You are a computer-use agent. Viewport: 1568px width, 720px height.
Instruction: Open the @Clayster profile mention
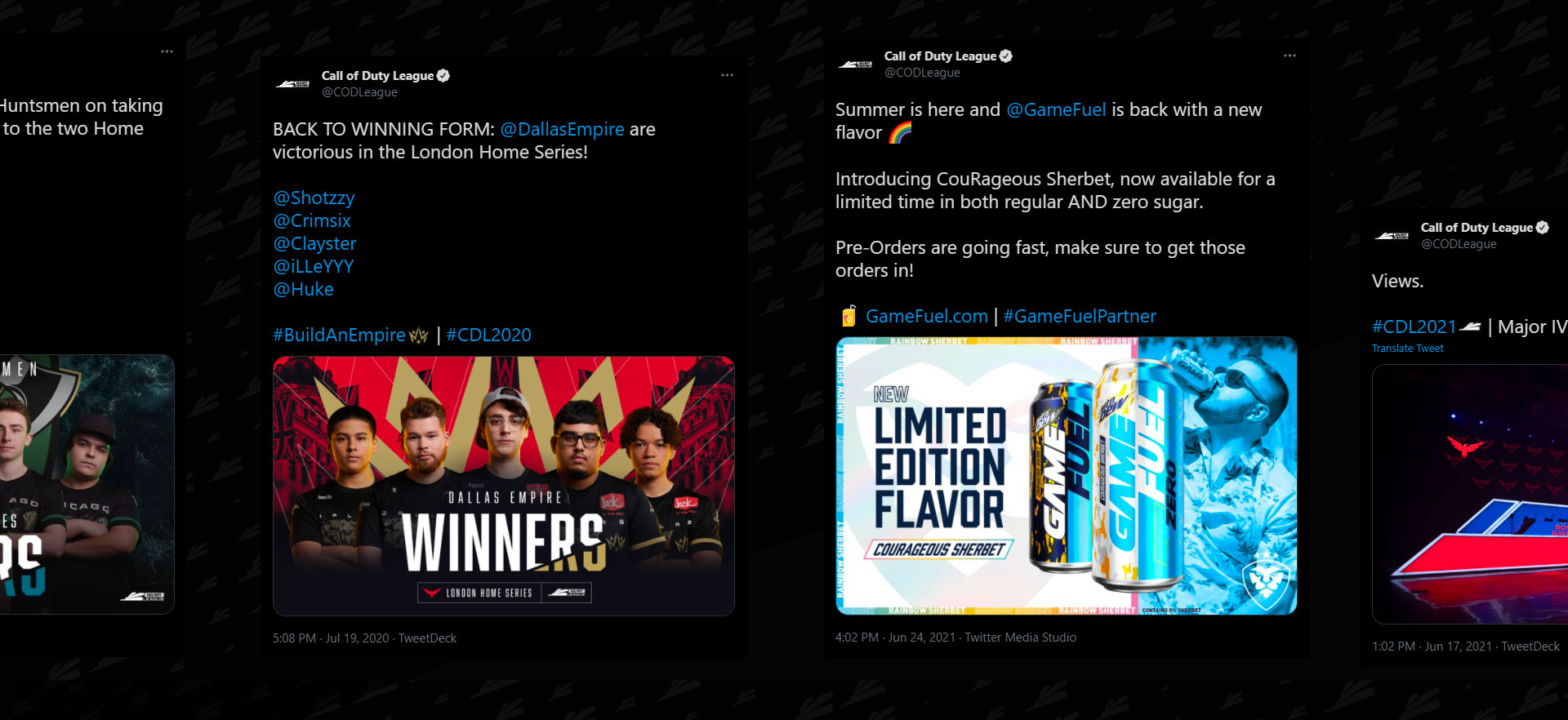point(314,243)
